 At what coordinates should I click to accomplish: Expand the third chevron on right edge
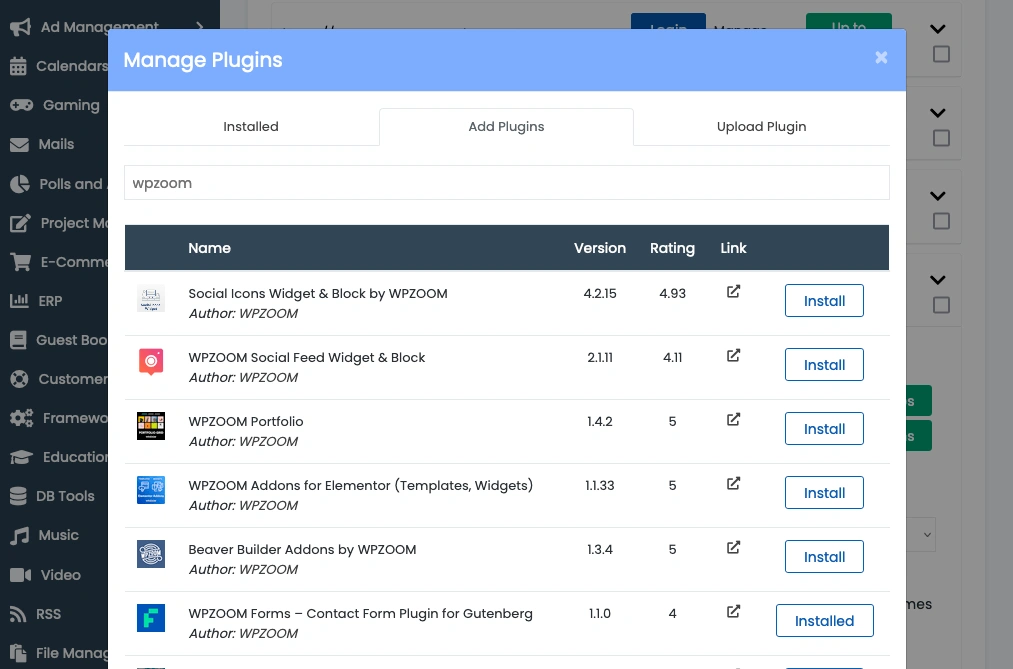(x=939, y=196)
